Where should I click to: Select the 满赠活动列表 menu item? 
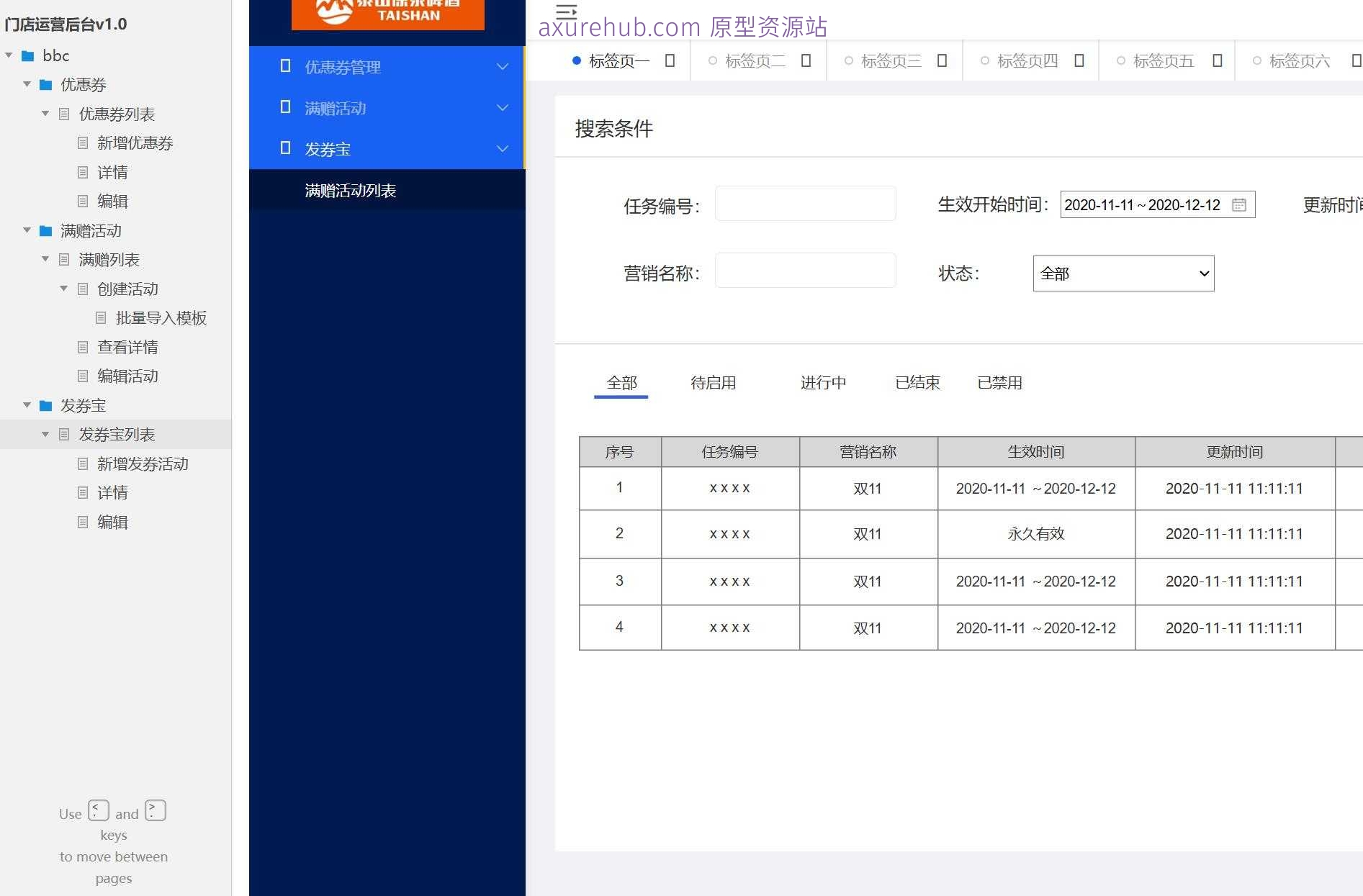coord(351,190)
